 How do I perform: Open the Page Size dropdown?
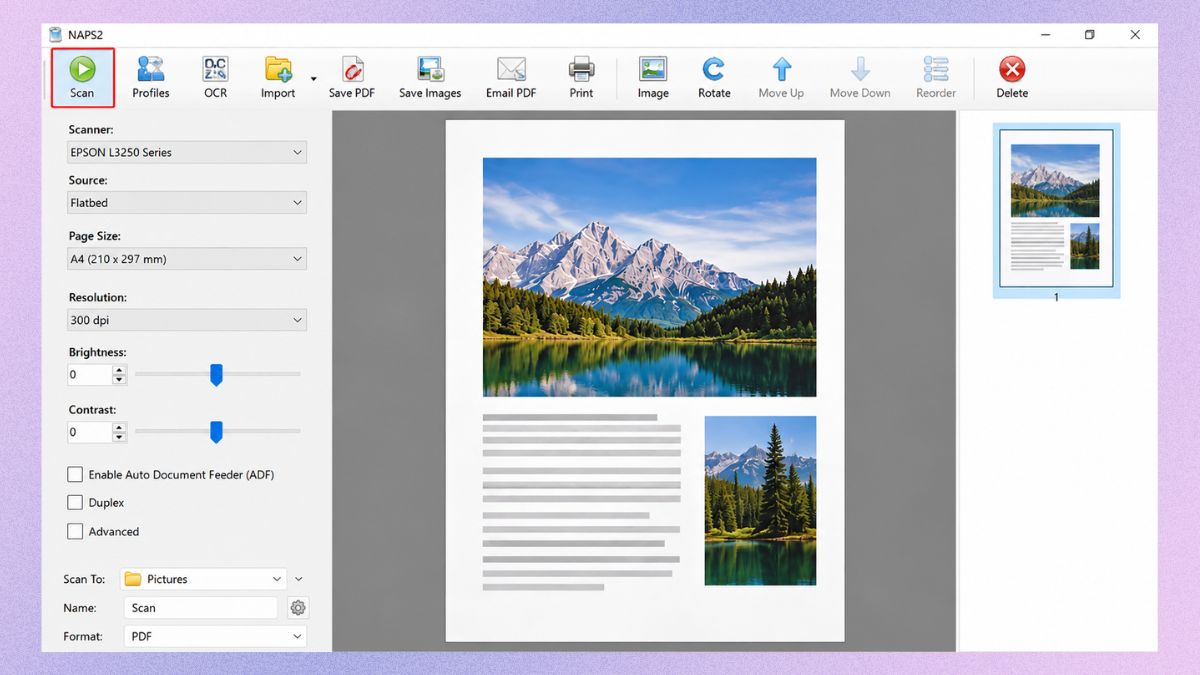[x=187, y=259]
